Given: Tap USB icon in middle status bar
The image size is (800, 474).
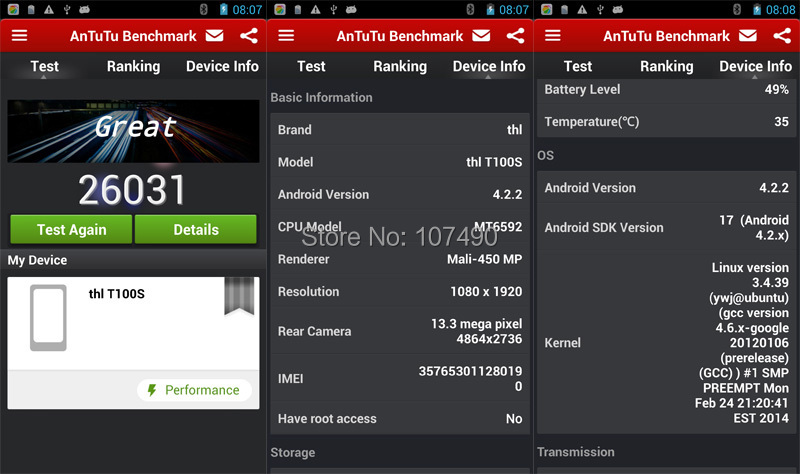Looking at the screenshot, I should (x=334, y=9).
